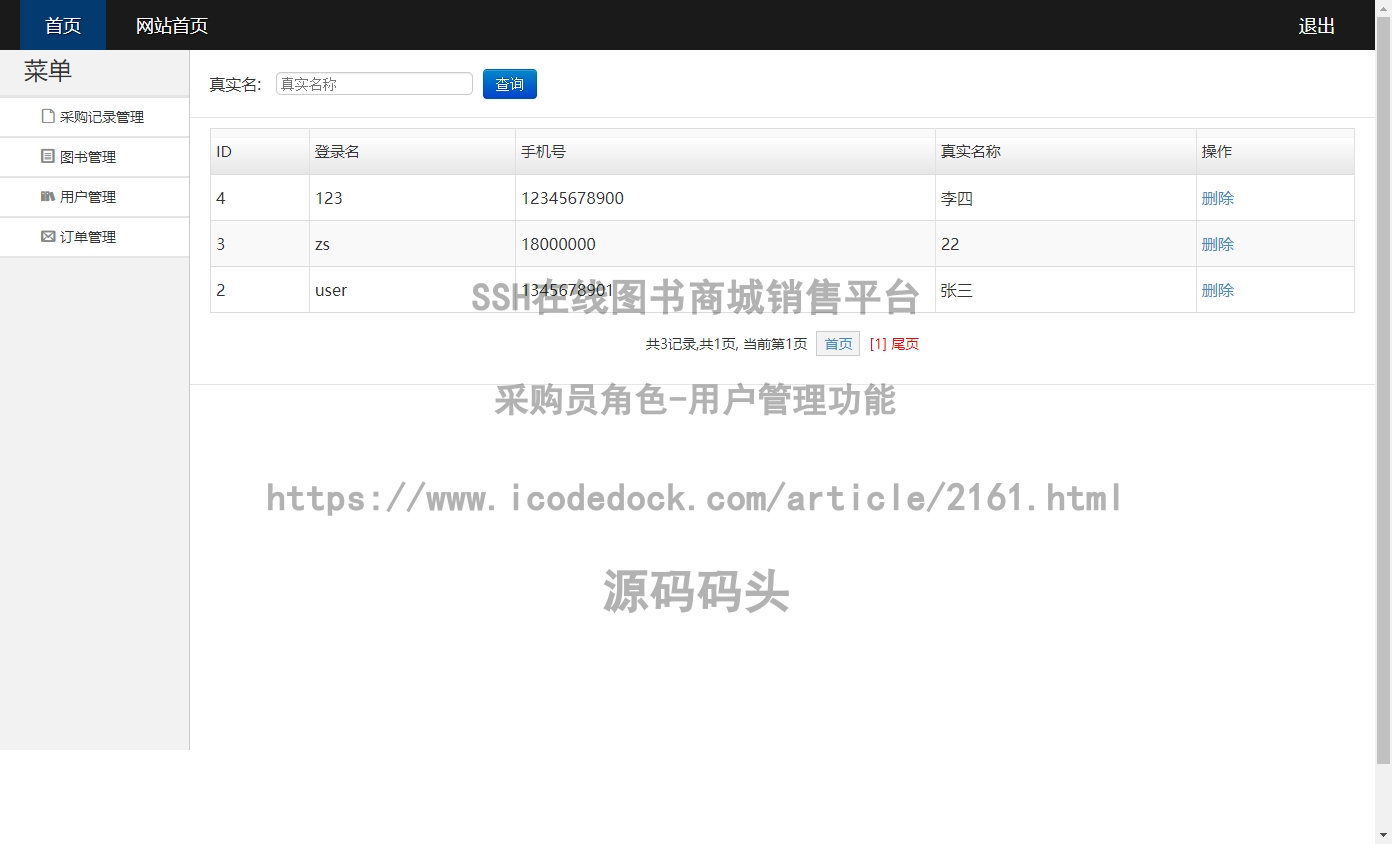1392x844 pixels.
Task: Click the books icon beside 用户管理
Action: (48, 196)
